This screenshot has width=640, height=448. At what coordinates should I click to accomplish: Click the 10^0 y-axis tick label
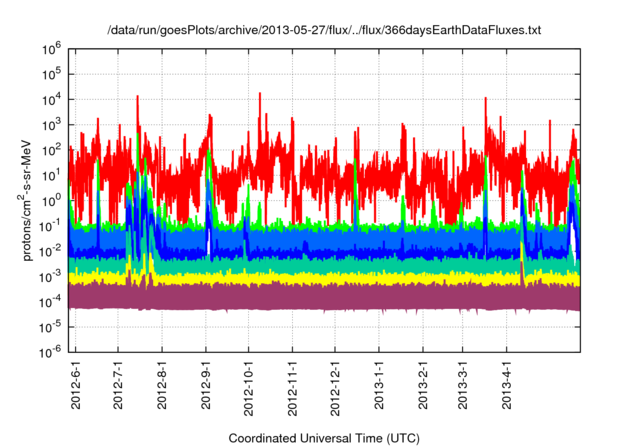pyautogui.click(x=51, y=201)
